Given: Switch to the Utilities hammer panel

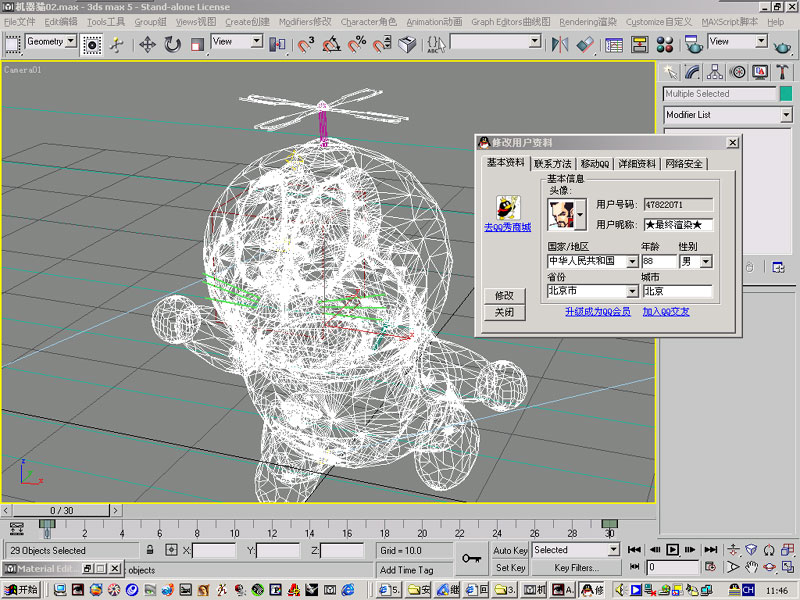Looking at the screenshot, I should (x=782, y=72).
